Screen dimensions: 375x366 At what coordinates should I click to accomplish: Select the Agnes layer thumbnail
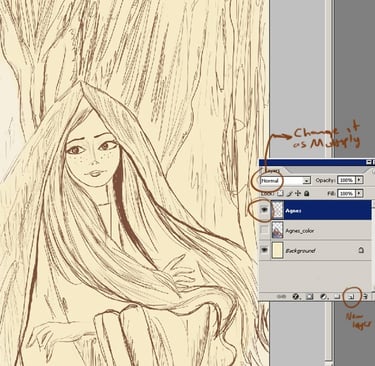pos(277,210)
